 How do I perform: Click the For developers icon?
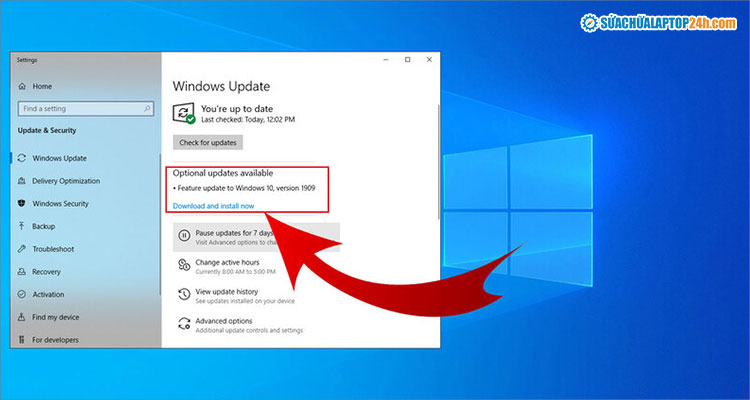22,340
